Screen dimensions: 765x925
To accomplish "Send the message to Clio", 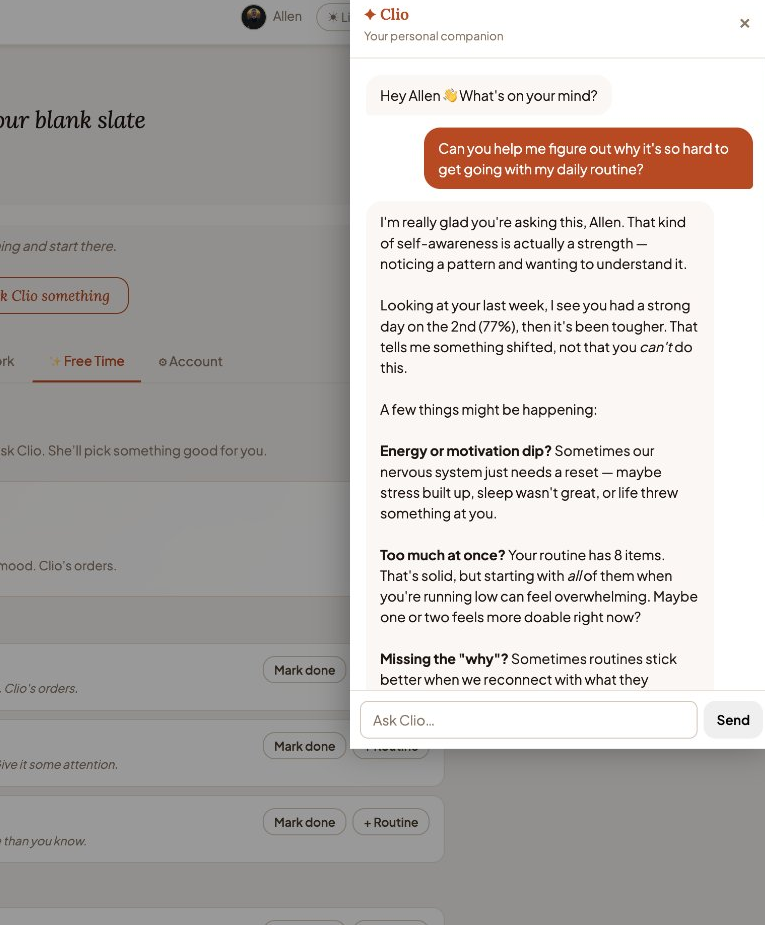I will click(733, 720).
